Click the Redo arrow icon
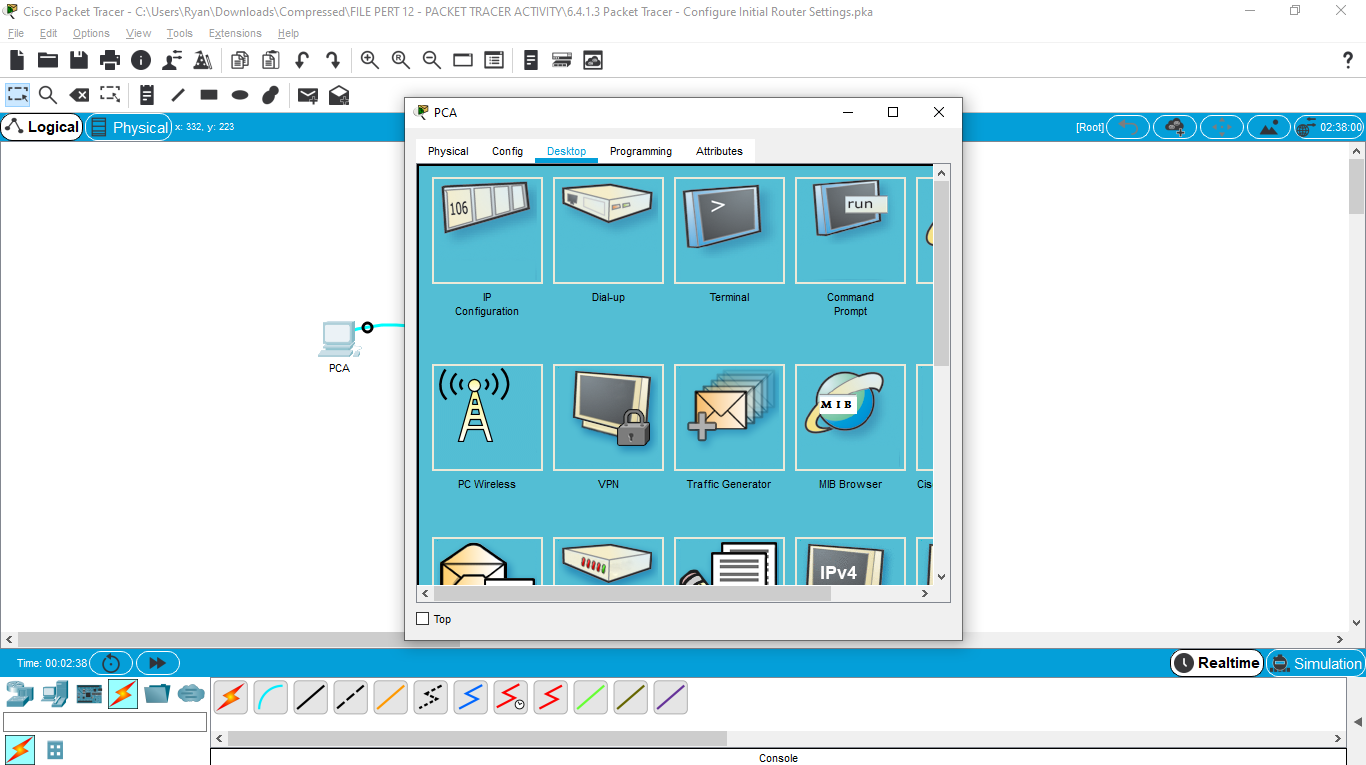The image size is (1366, 765). point(333,60)
